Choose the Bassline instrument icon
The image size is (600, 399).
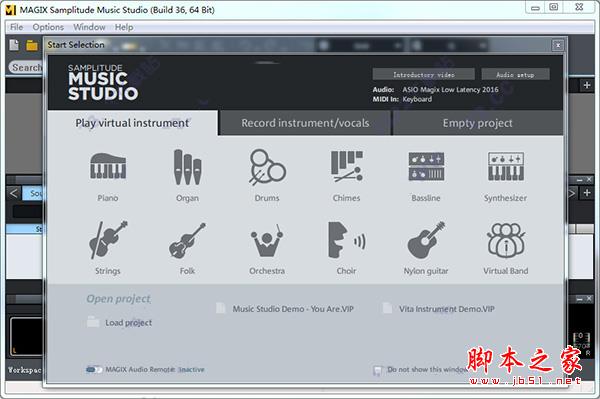coord(426,166)
